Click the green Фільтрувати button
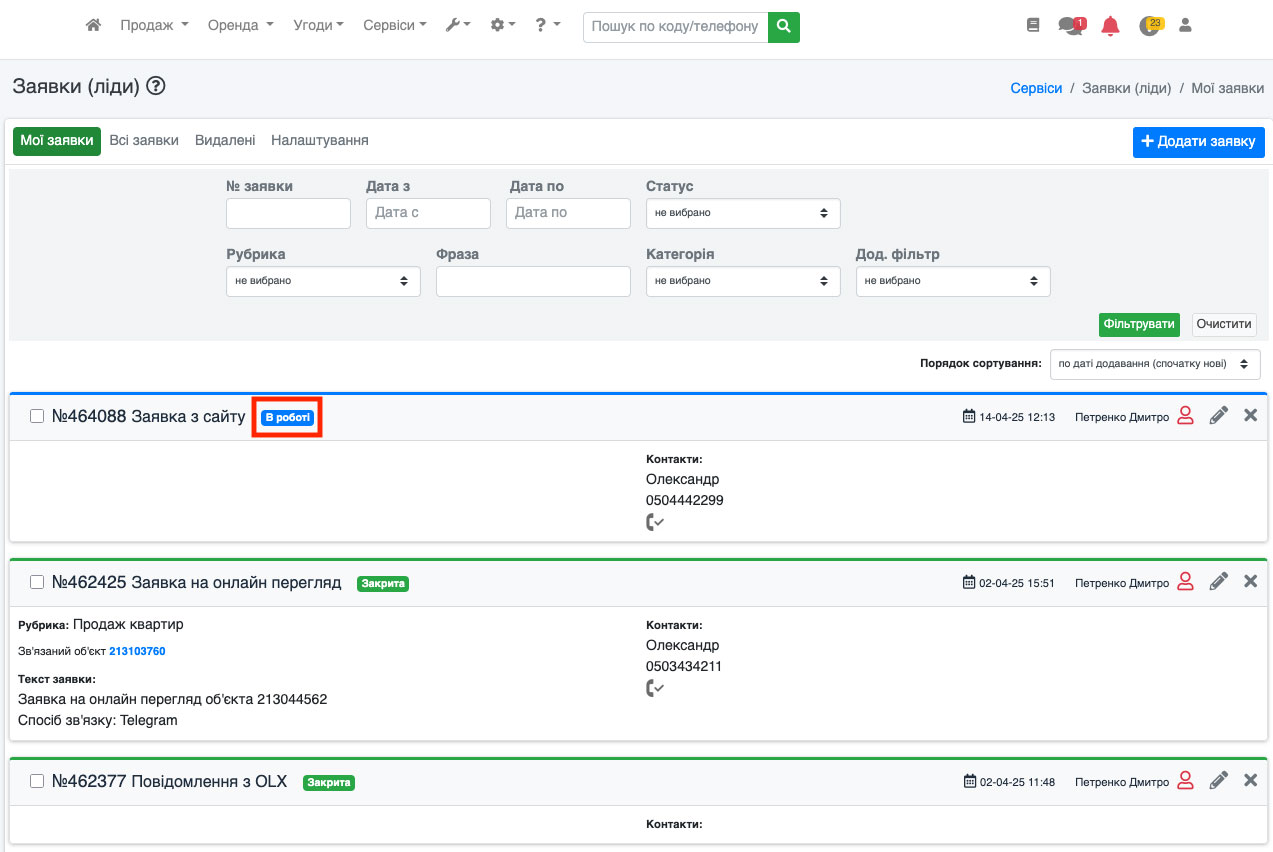Screen dimensions: 1273x852 pyautogui.click(x=1138, y=325)
